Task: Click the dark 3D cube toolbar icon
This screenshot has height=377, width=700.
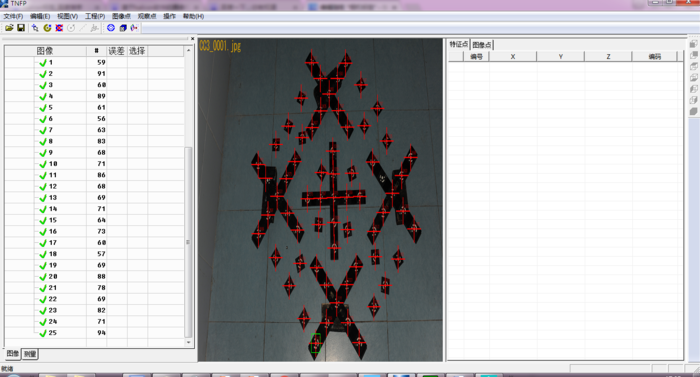Action: coord(123,28)
